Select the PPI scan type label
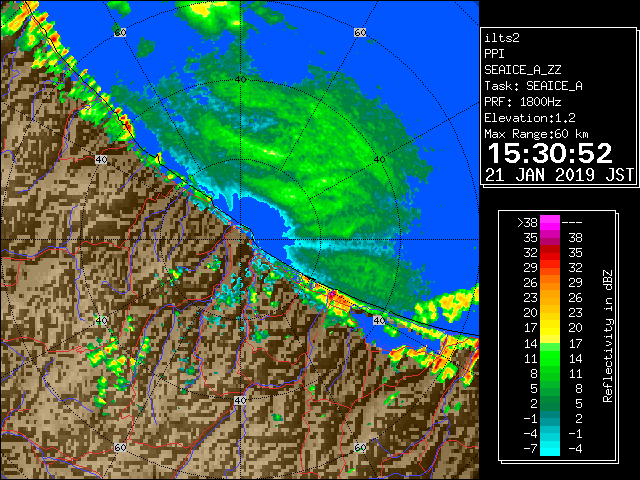 pyautogui.click(x=494, y=54)
